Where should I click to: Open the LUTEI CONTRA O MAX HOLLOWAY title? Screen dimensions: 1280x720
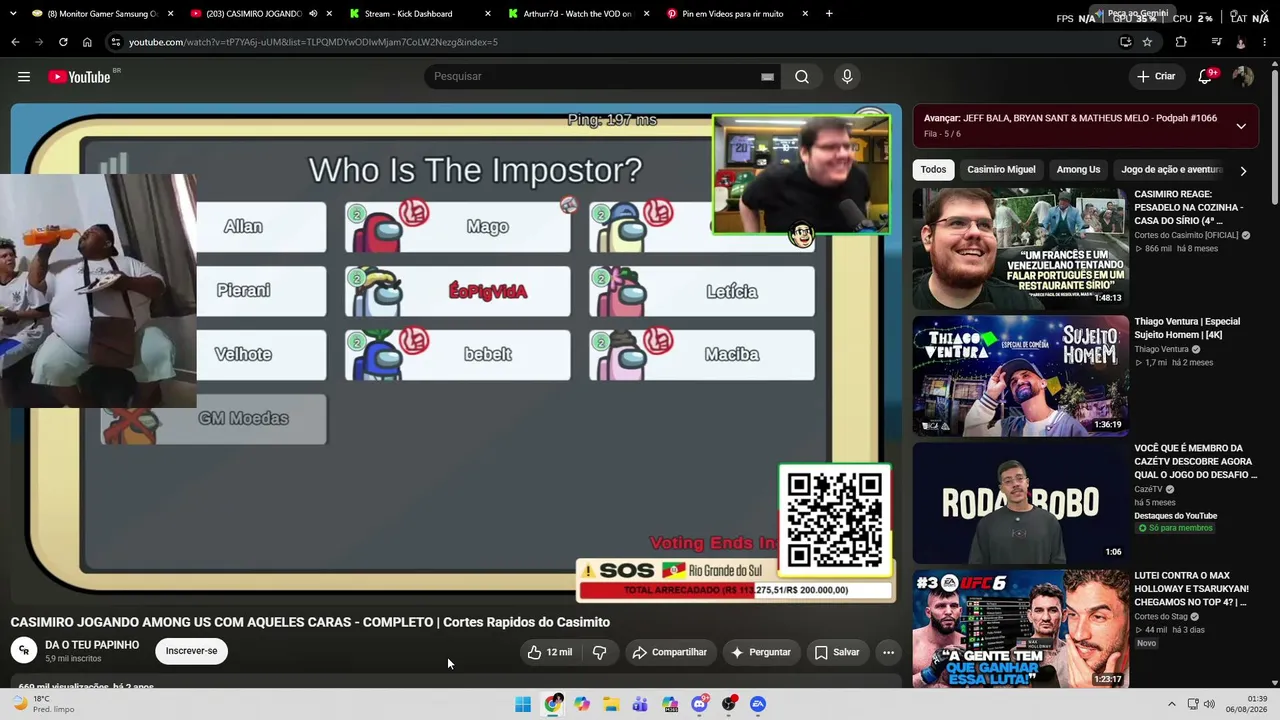pos(1191,589)
